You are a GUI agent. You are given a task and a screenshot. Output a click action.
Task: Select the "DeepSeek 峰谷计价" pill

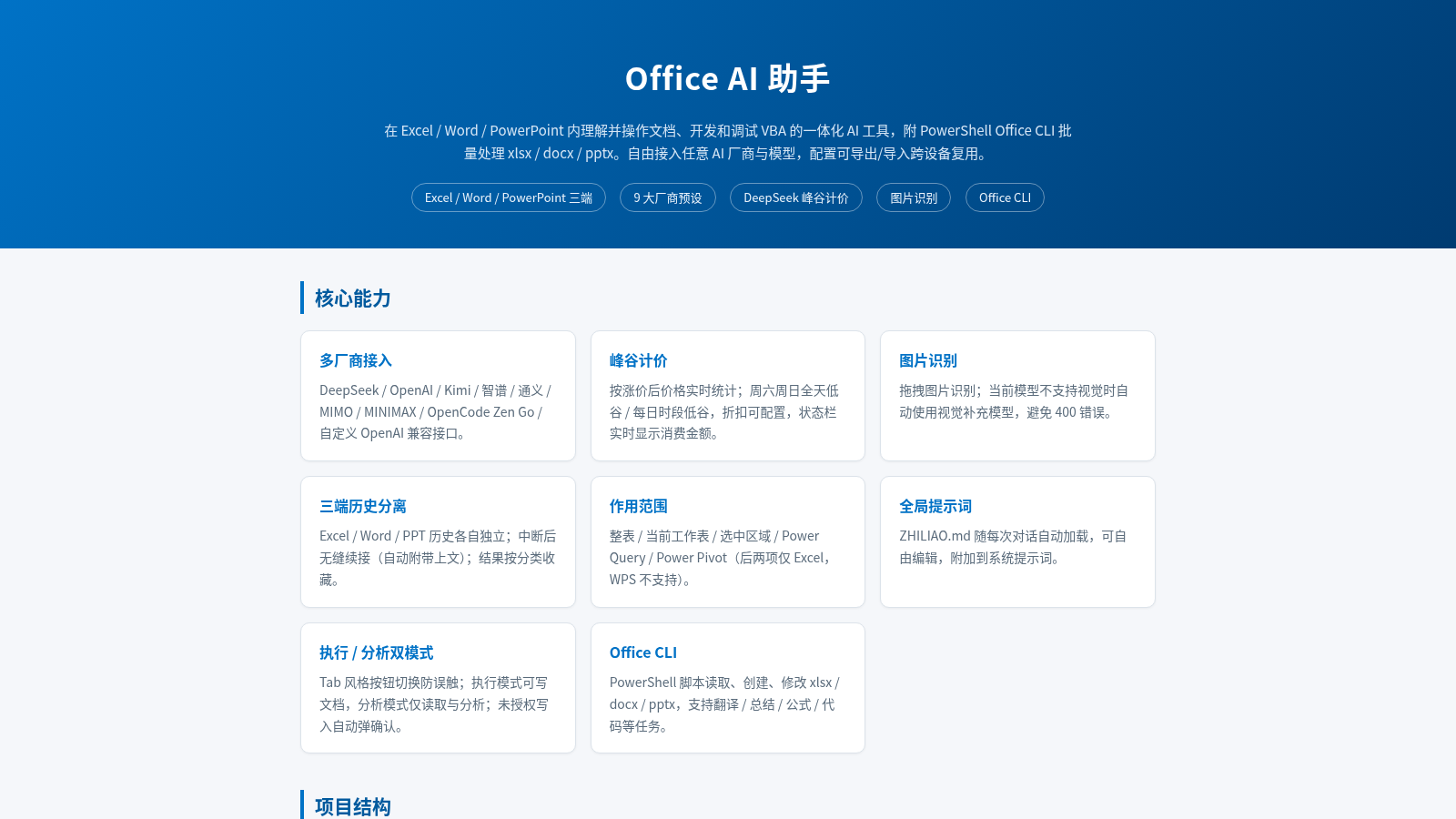(796, 197)
